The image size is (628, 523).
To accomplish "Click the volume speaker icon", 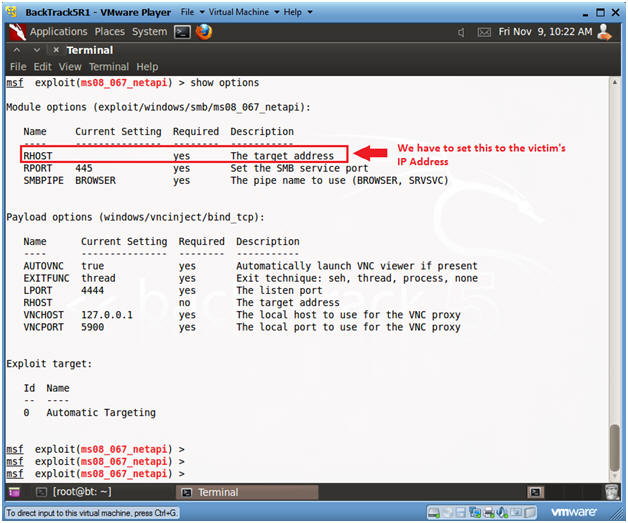I will point(461,32).
